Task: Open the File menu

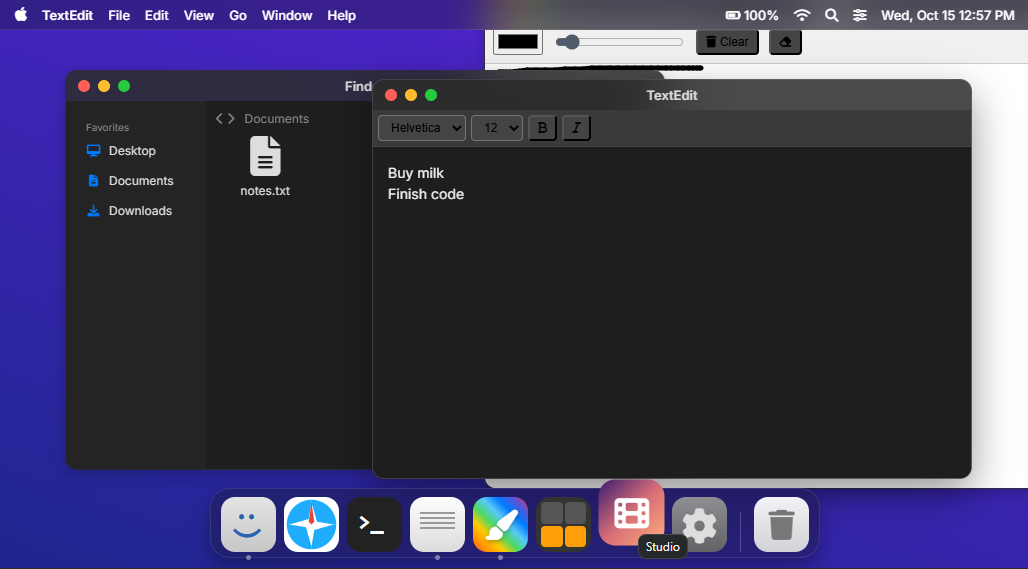Action: pos(119,15)
